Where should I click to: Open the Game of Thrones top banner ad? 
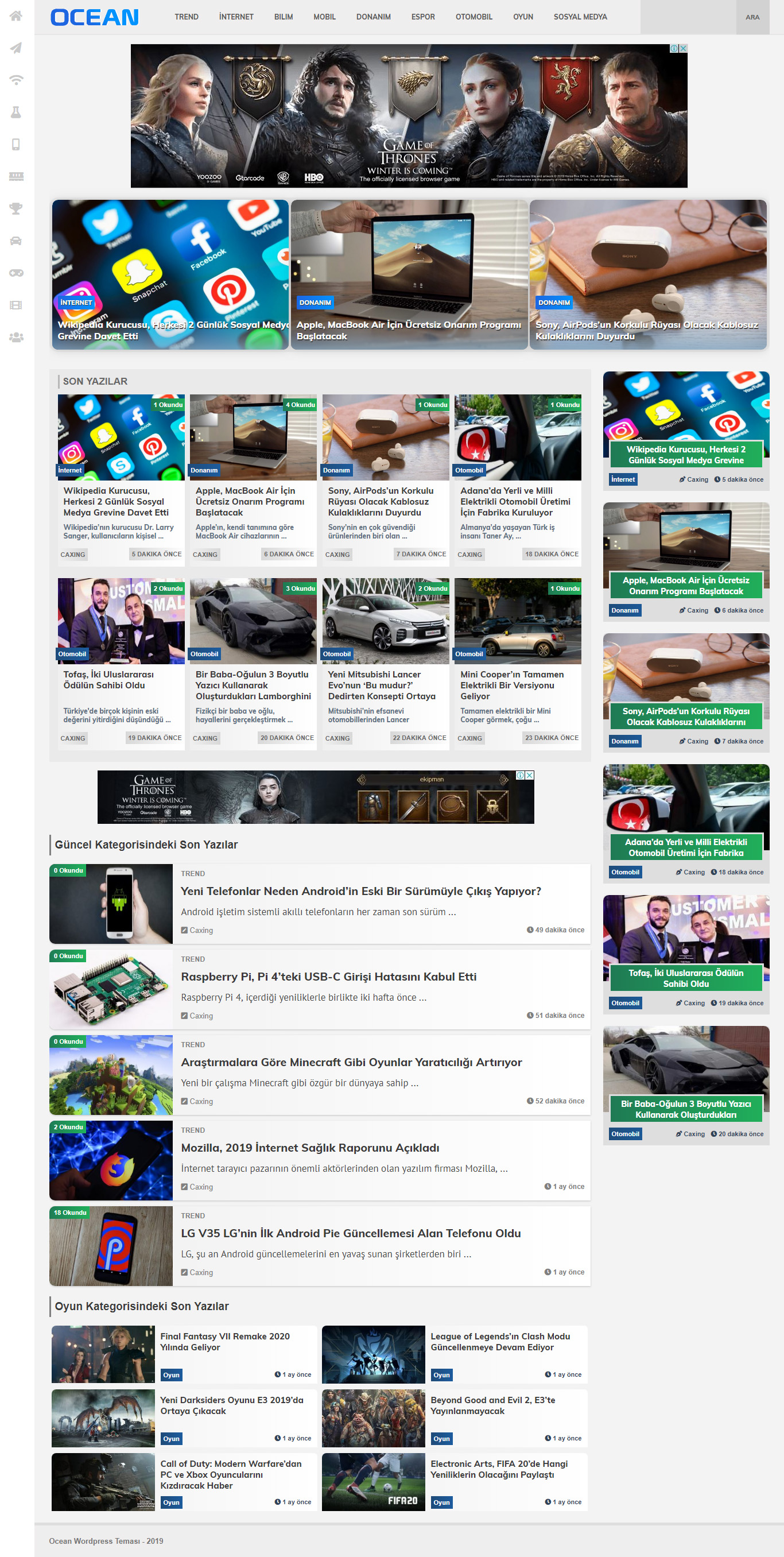coord(409,115)
